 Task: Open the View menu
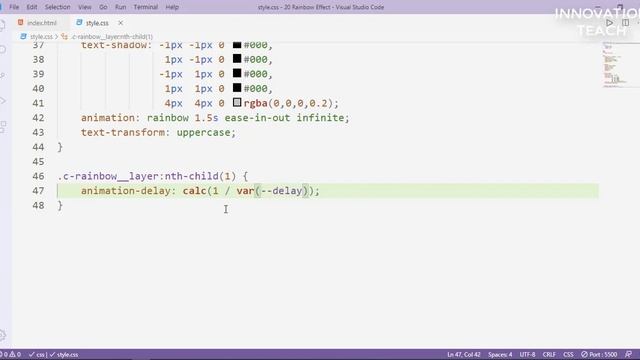84,7
